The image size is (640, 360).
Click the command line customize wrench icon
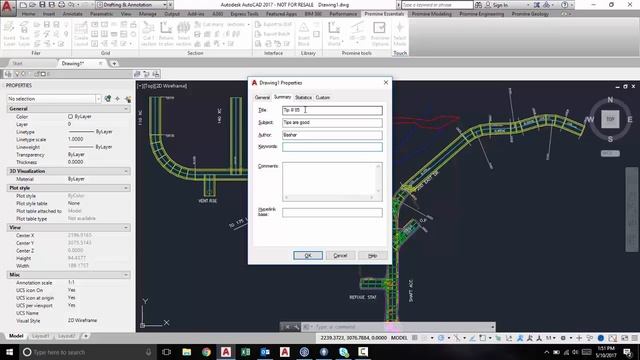(x=296, y=327)
